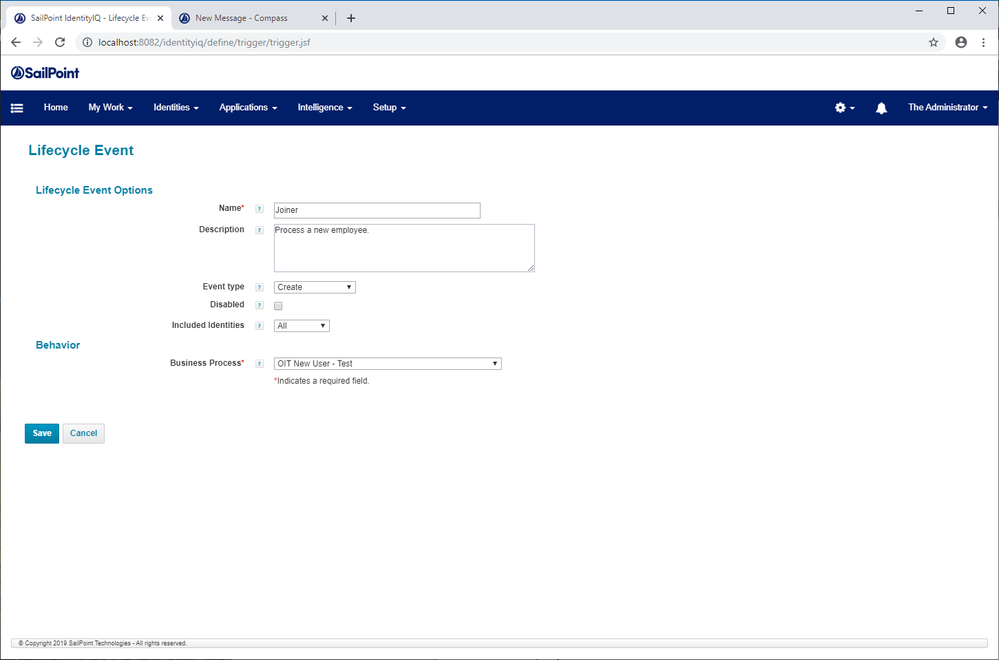The height and width of the screenshot is (660, 999).
Task: Open the Event type dropdown
Action: click(315, 288)
